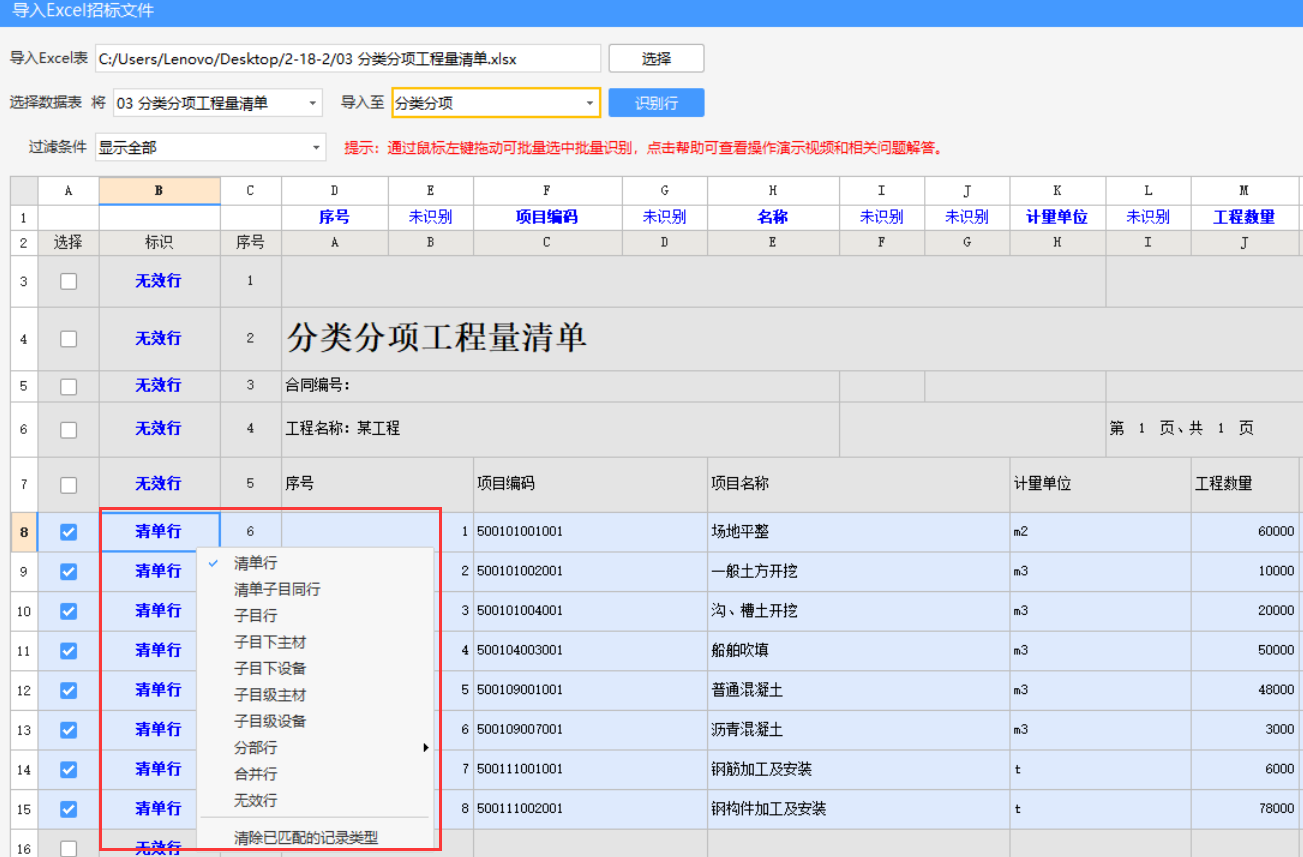Click 清除已匹配的记录类型 menu option
This screenshot has width=1303, height=857.
coord(306,838)
